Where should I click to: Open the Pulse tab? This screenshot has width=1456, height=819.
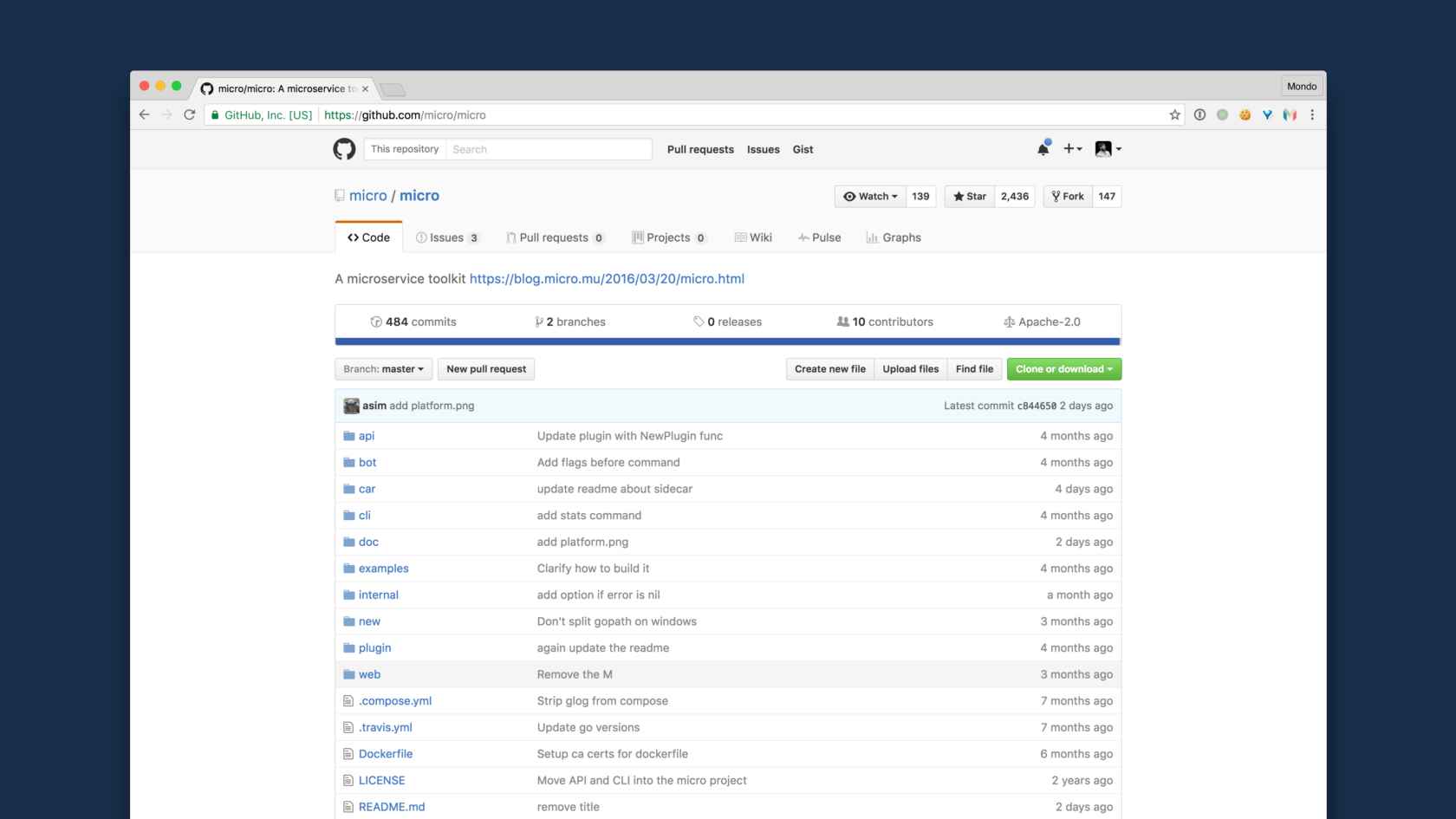click(x=819, y=237)
